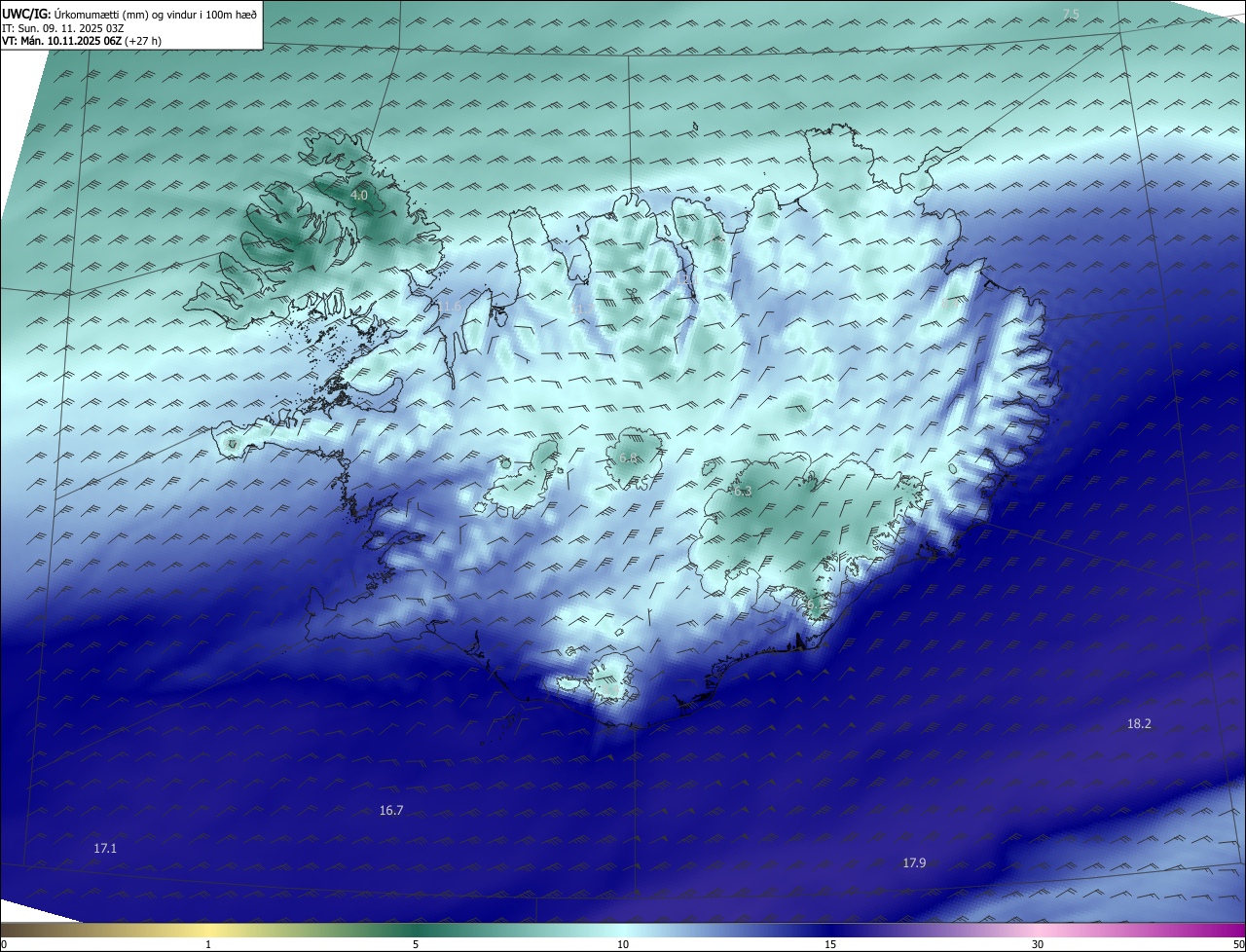The width and height of the screenshot is (1246, 952).
Task: Click the valid time "VT: Mán. 10.11.2025 06Z (+27 h)"
Action: click(82, 42)
